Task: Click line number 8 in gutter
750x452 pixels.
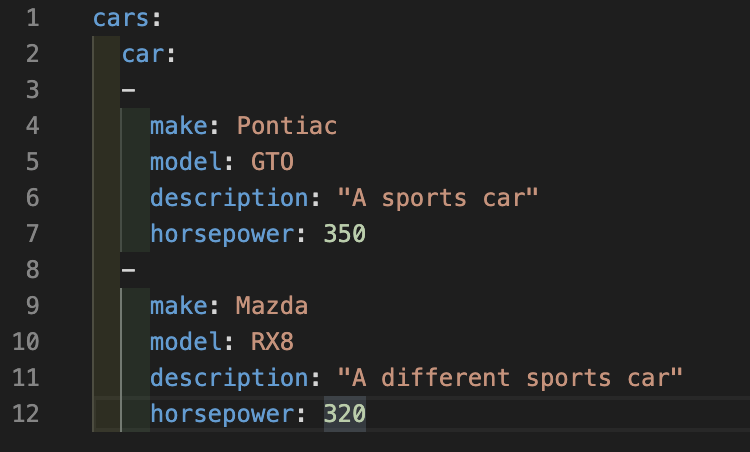Action: click(x=33, y=270)
